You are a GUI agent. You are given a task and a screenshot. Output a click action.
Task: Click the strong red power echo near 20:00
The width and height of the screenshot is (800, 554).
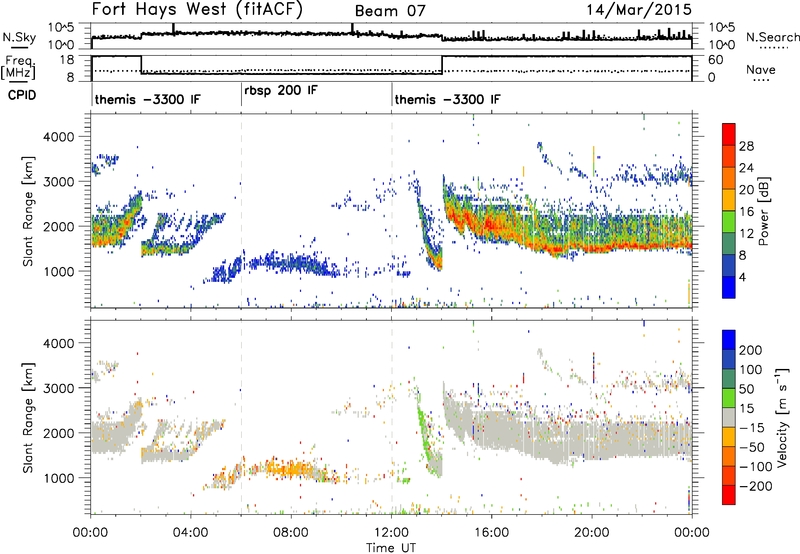pyautogui.click(x=592, y=249)
